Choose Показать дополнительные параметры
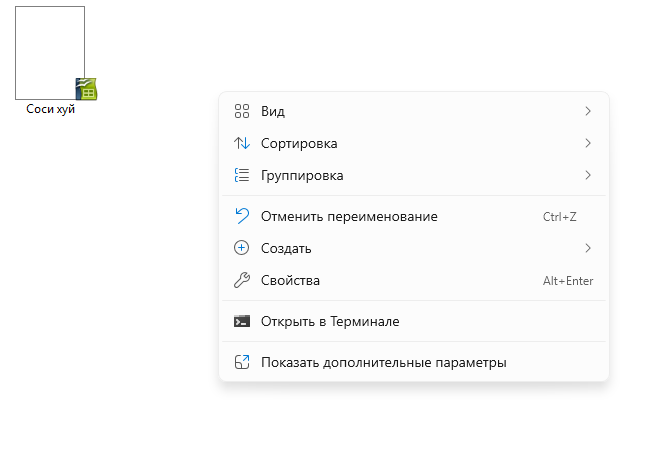 [x=383, y=362]
